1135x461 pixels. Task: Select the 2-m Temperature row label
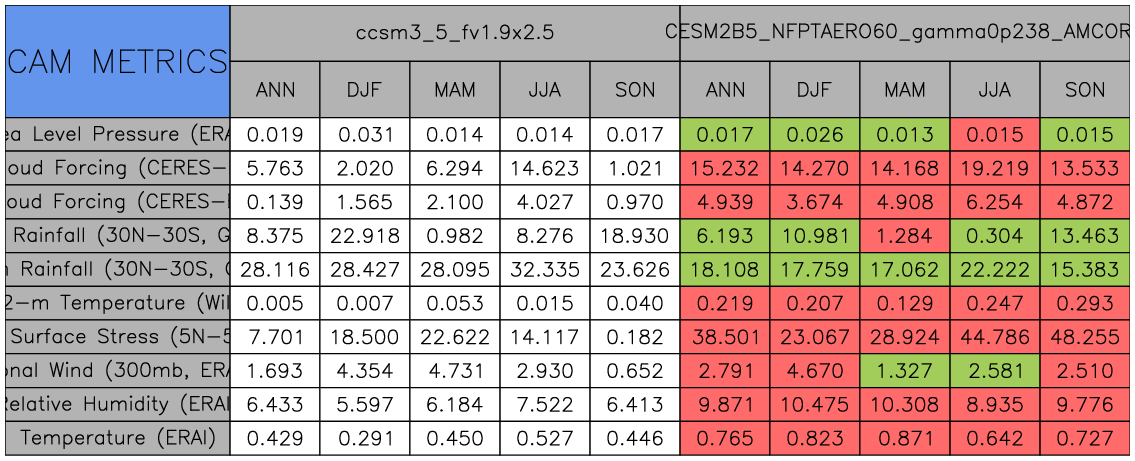click(x=117, y=303)
